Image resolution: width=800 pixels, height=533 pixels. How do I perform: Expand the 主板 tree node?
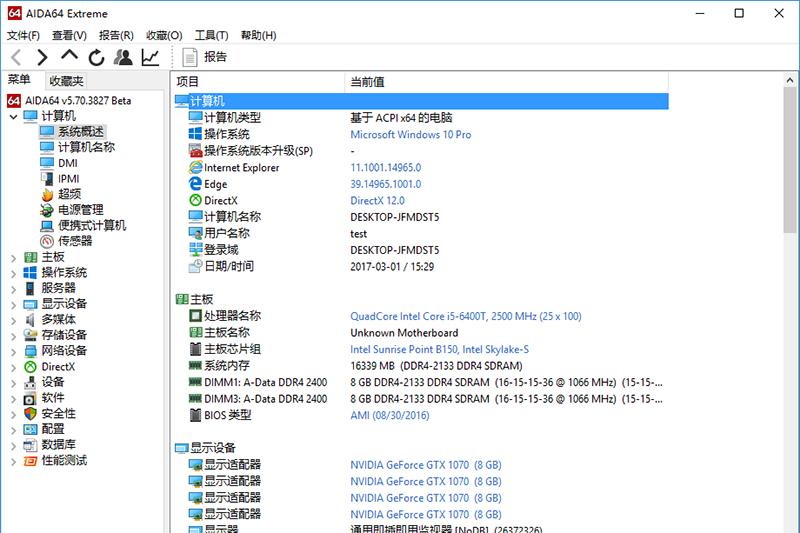pos(13,257)
